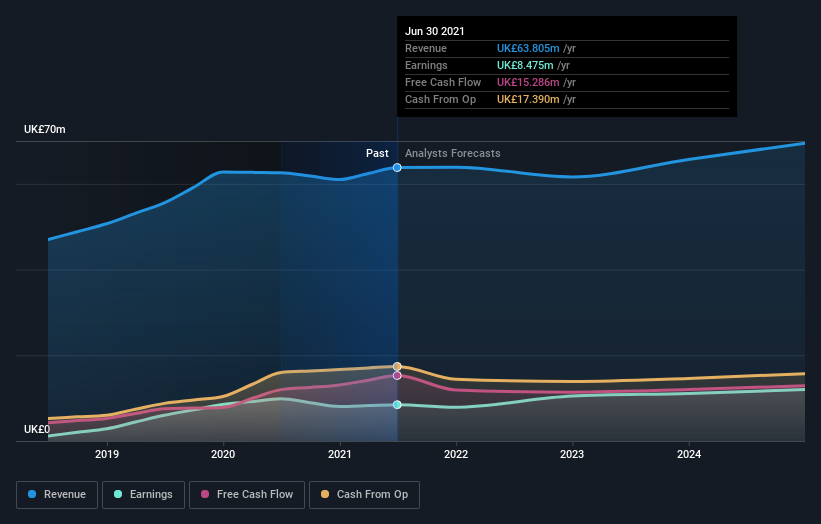The image size is (821, 524).
Task: Select the Revenue data point marker on blue line
Action: (397, 168)
